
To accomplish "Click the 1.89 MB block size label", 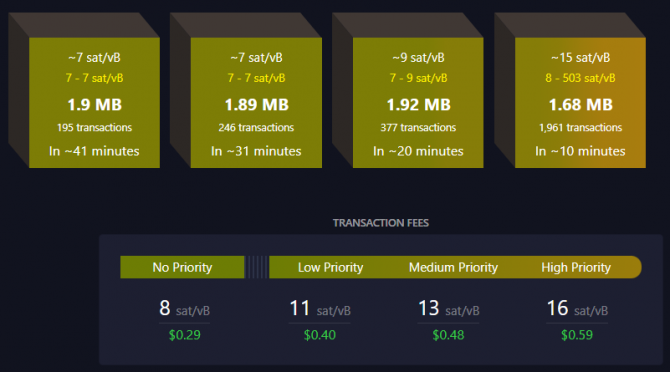I will click(x=256, y=105).
